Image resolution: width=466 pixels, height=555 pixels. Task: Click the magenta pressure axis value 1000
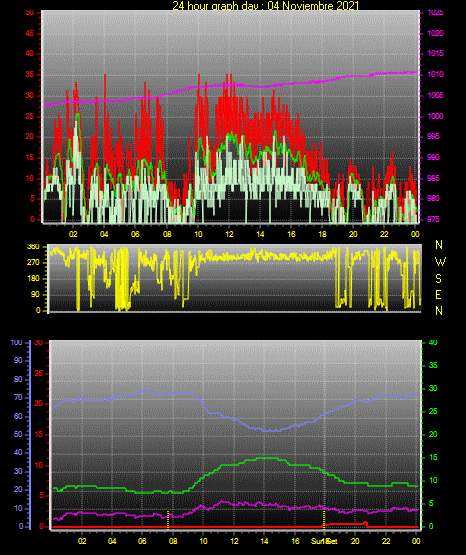click(x=435, y=116)
